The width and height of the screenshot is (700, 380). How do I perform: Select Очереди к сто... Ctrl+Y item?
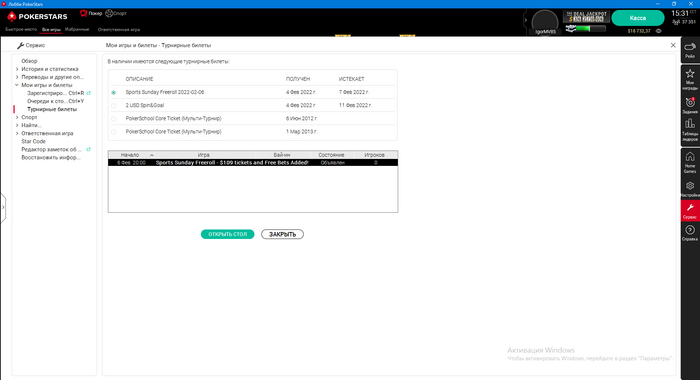click(55, 101)
